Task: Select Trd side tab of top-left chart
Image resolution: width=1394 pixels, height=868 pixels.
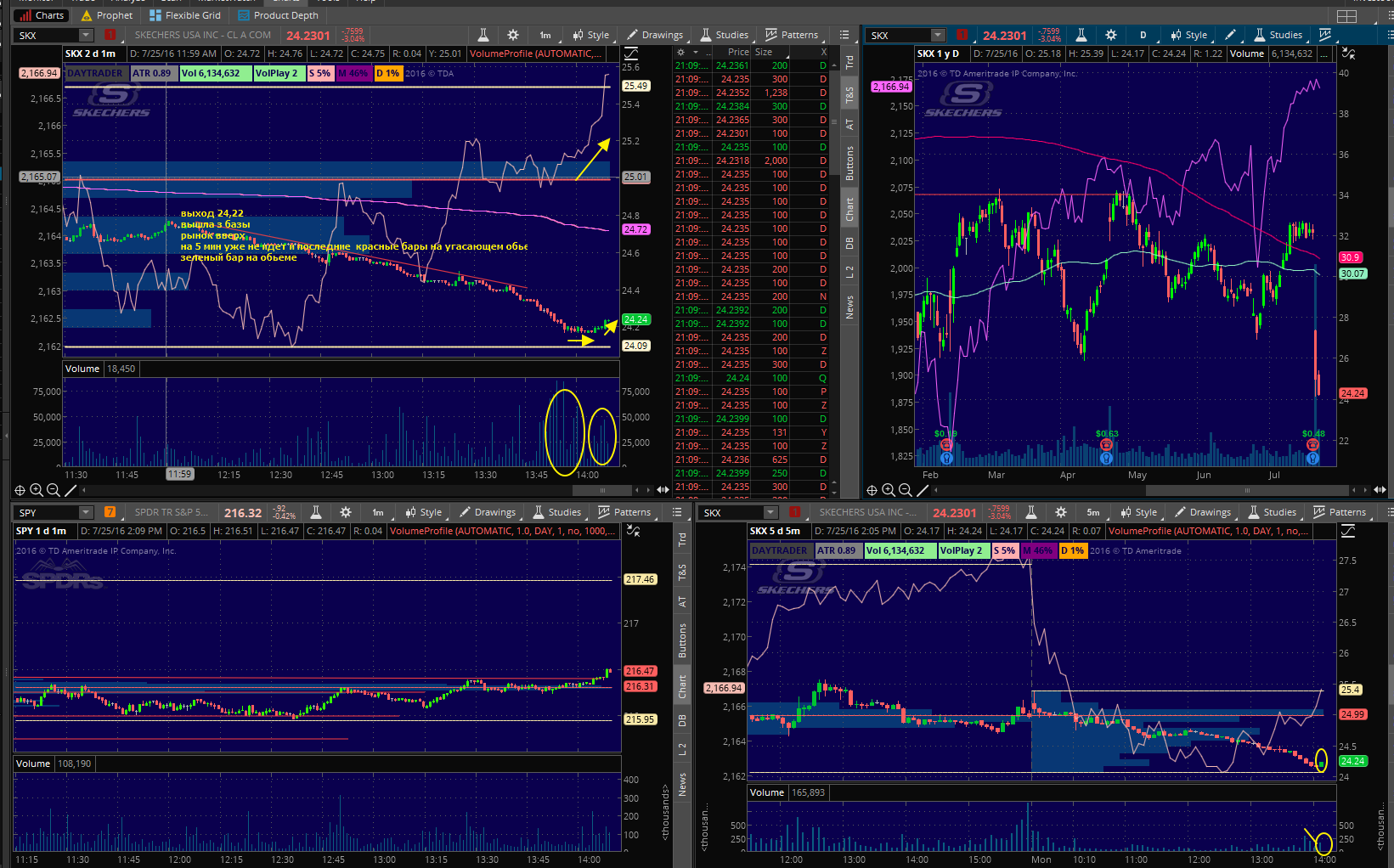Action: click(x=849, y=62)
